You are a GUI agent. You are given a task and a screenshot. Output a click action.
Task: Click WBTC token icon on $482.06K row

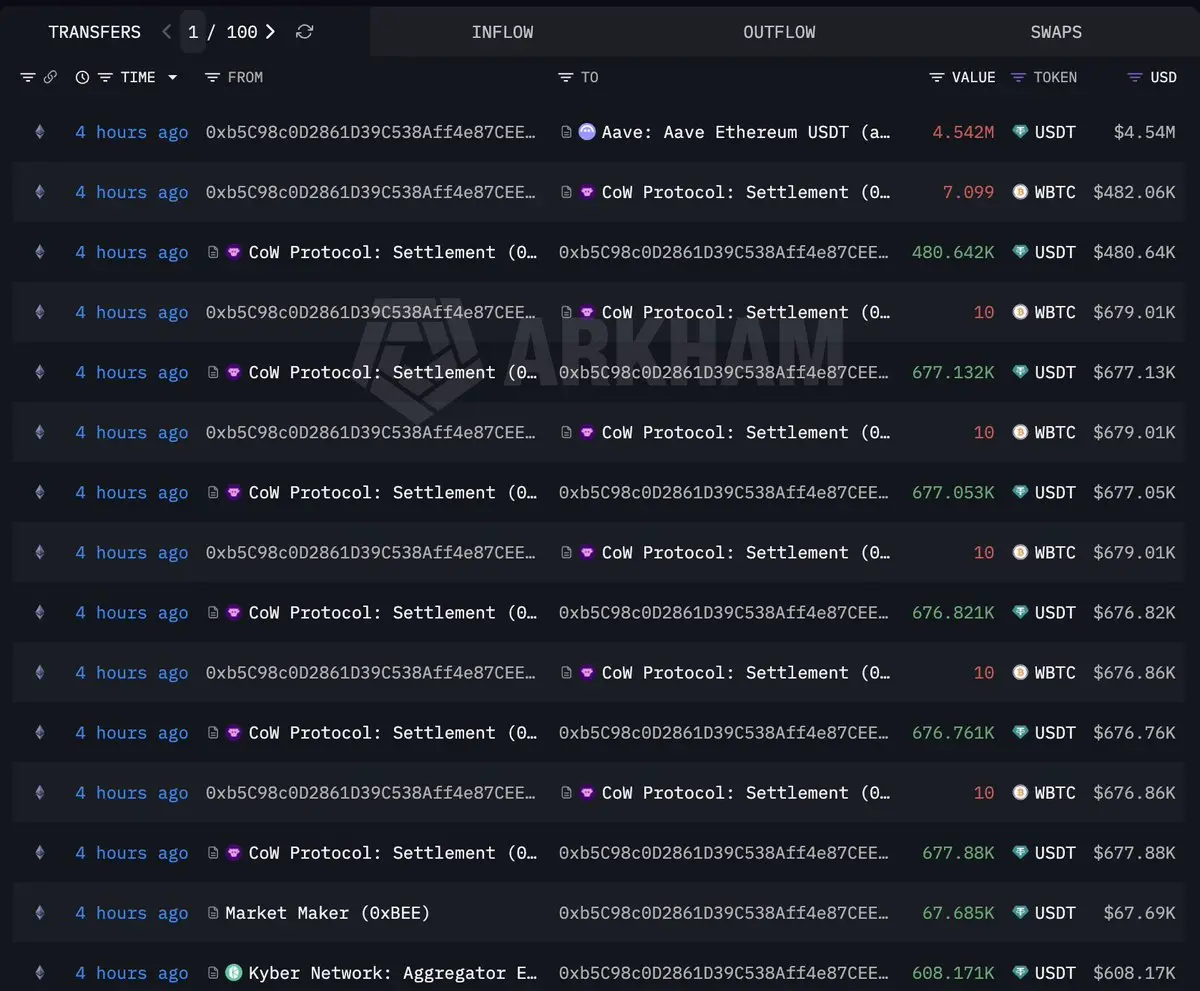(1020, 192)
